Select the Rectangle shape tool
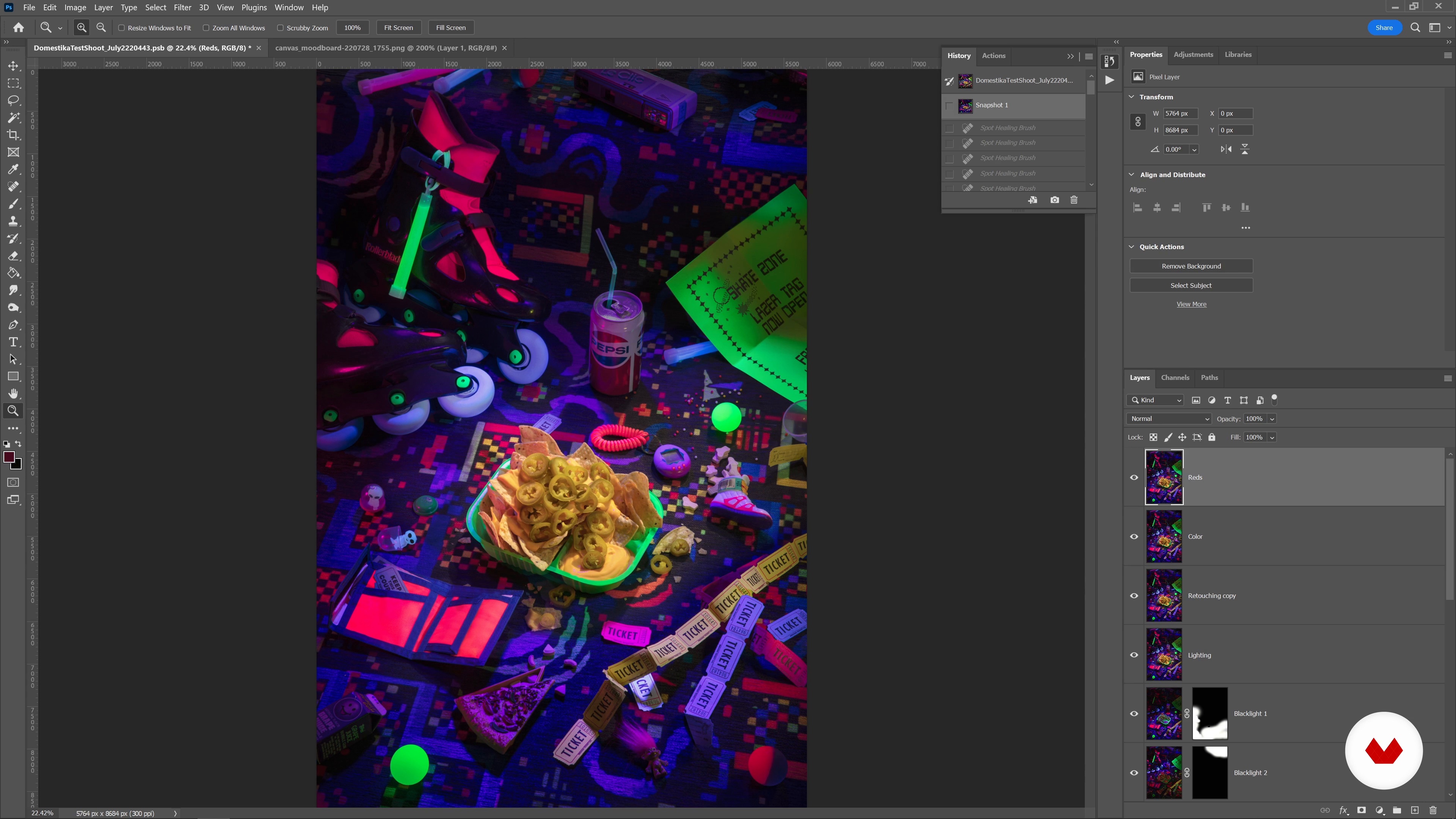The height and width of the screenshot is (819, 1456). [13, 377]
